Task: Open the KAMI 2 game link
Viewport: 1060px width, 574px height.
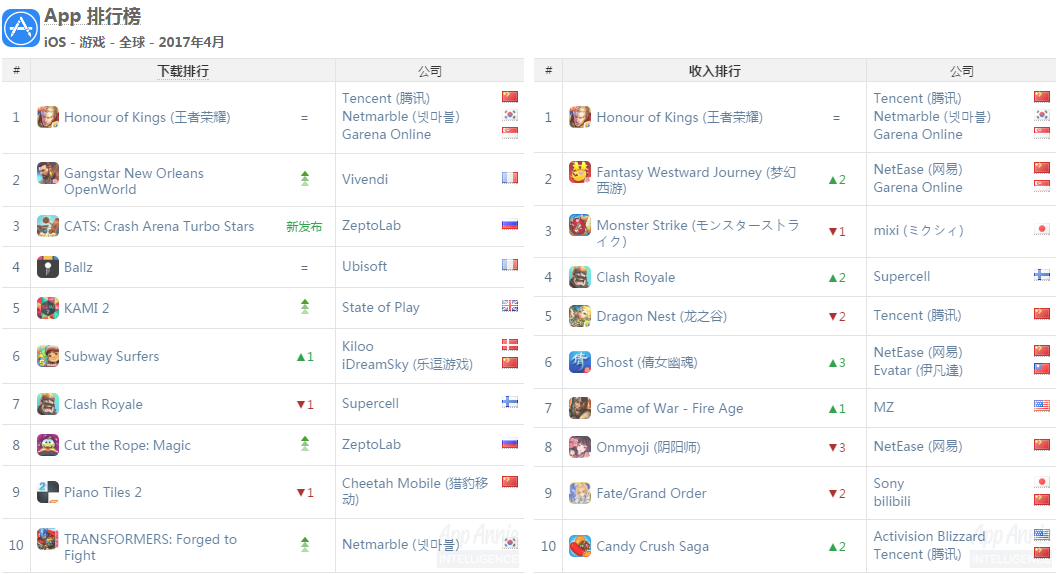Action: [x=87, y=308]
